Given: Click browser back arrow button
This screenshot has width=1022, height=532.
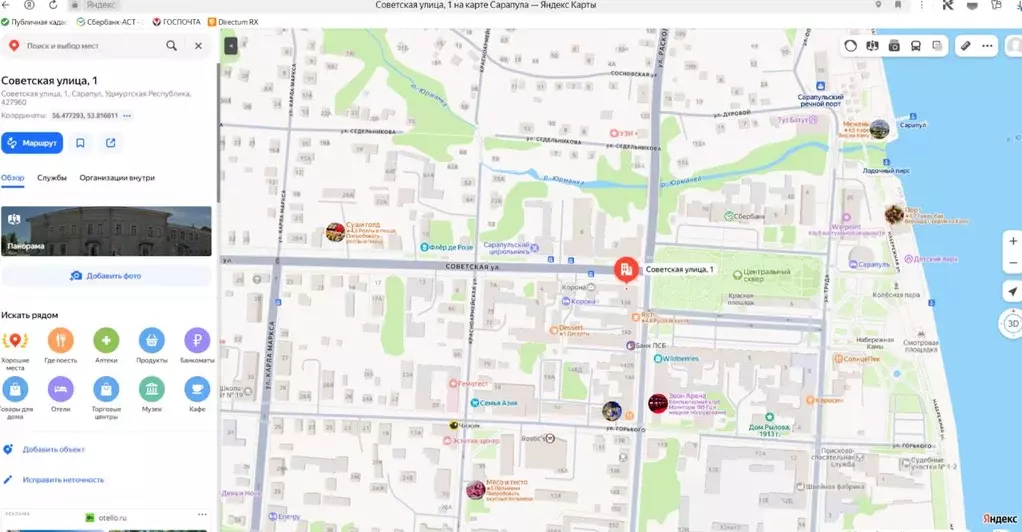Looking at the screenshot, I should click(6, 5).
